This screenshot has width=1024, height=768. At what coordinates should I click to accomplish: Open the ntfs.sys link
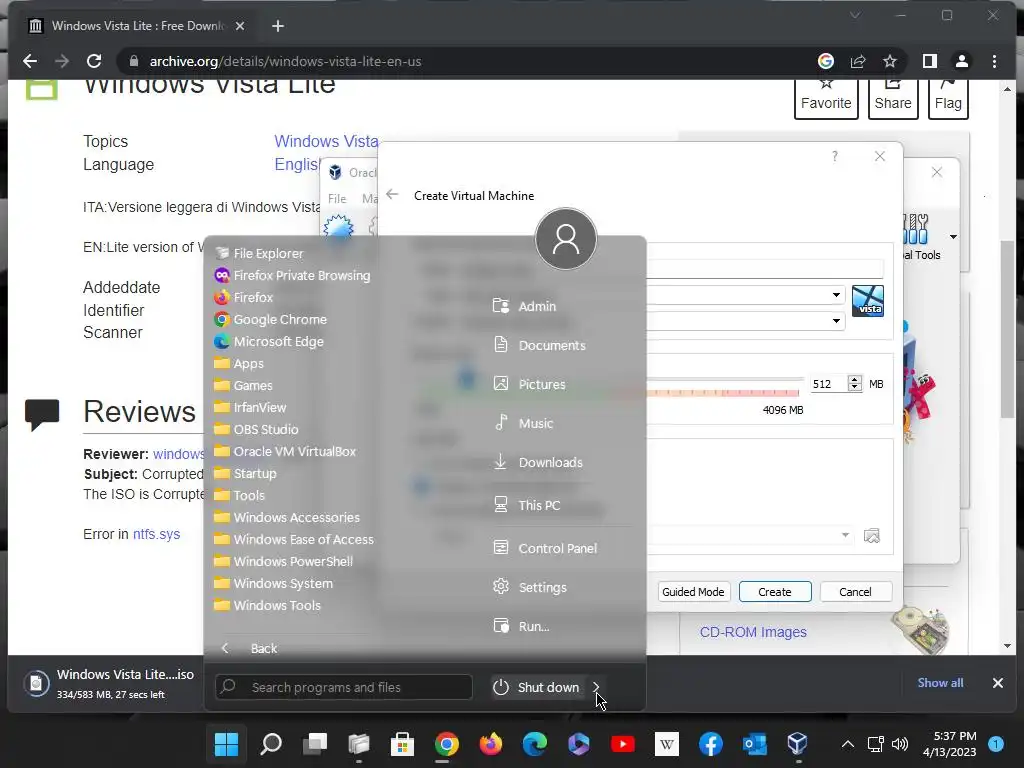point(156,534)
